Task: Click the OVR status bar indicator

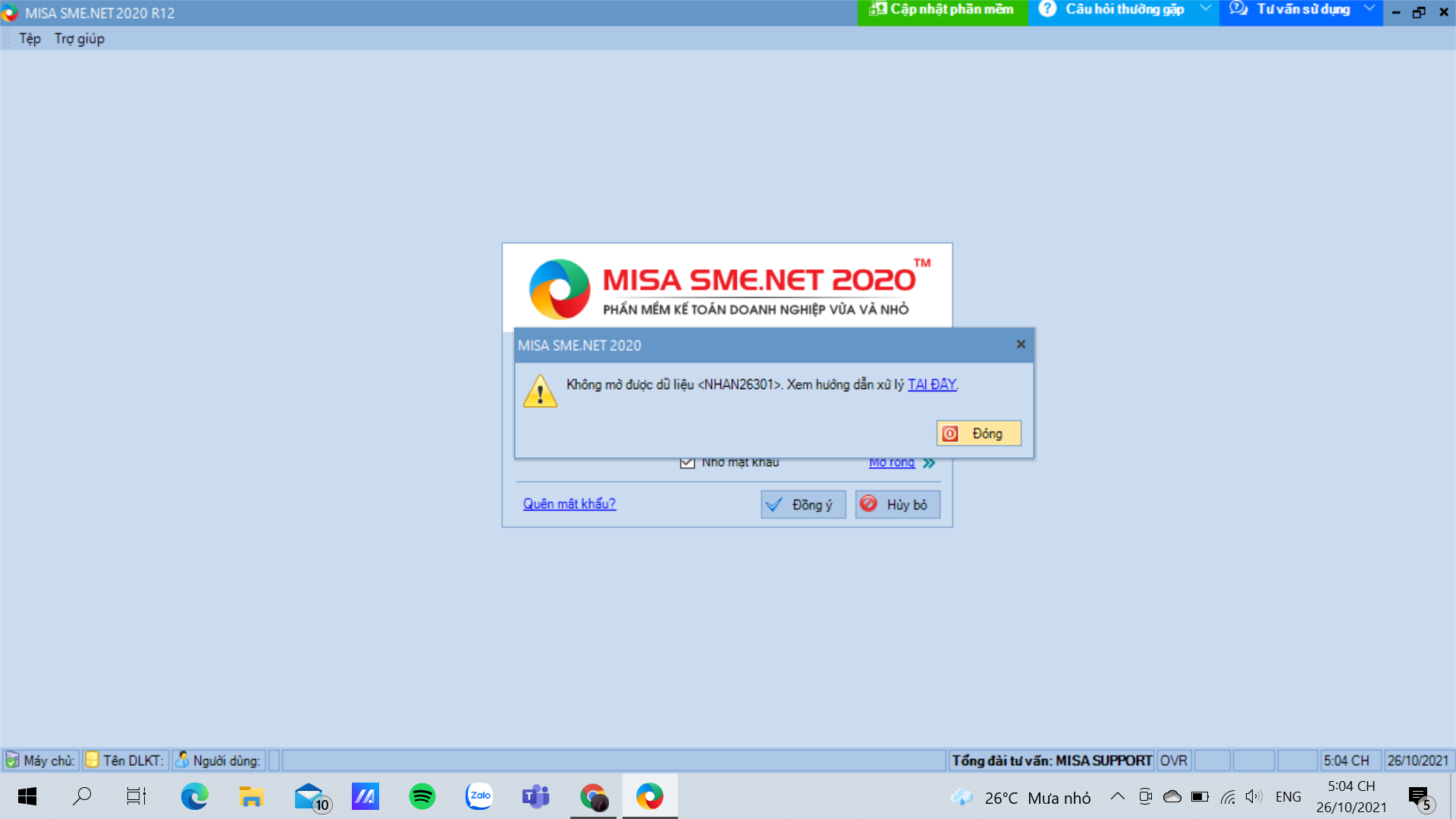Action: point(1173,761)
